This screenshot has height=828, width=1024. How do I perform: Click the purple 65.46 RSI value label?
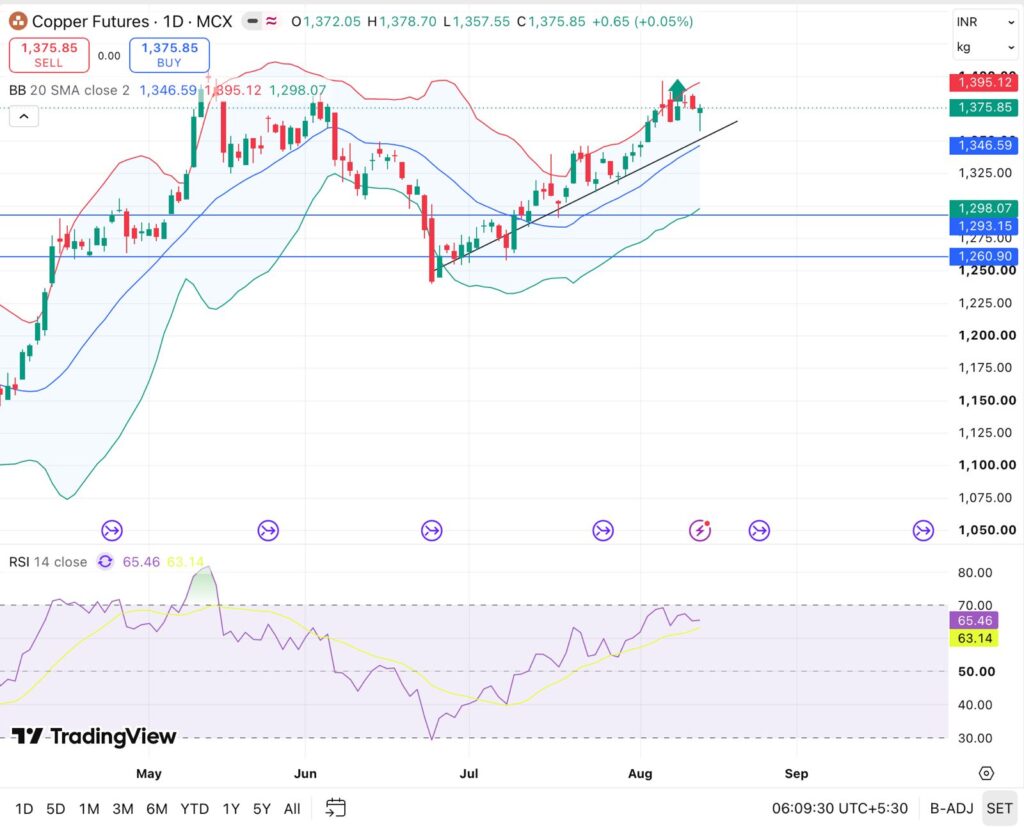pos(974,620)
